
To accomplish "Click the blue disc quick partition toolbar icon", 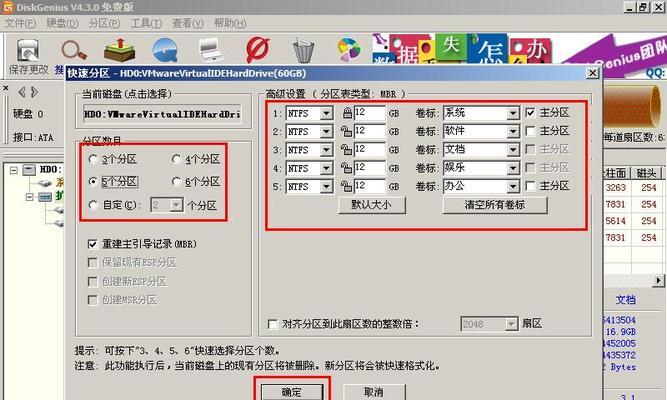I will [165, 50].
